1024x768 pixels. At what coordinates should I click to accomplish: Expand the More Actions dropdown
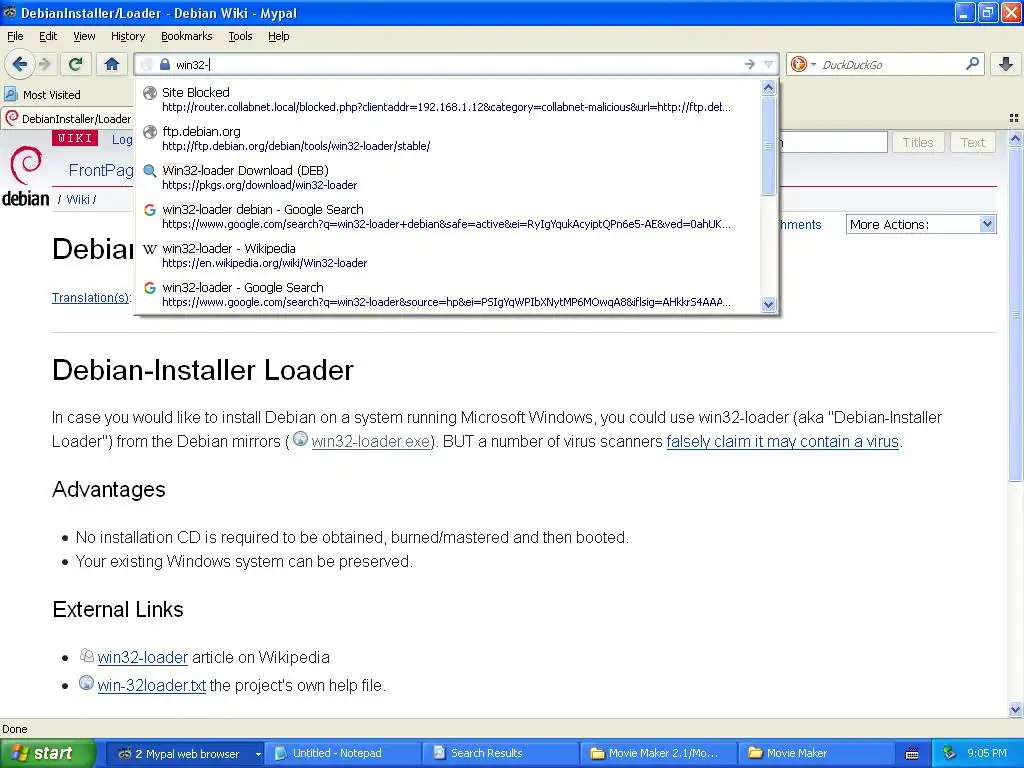[x=921, y=224]
